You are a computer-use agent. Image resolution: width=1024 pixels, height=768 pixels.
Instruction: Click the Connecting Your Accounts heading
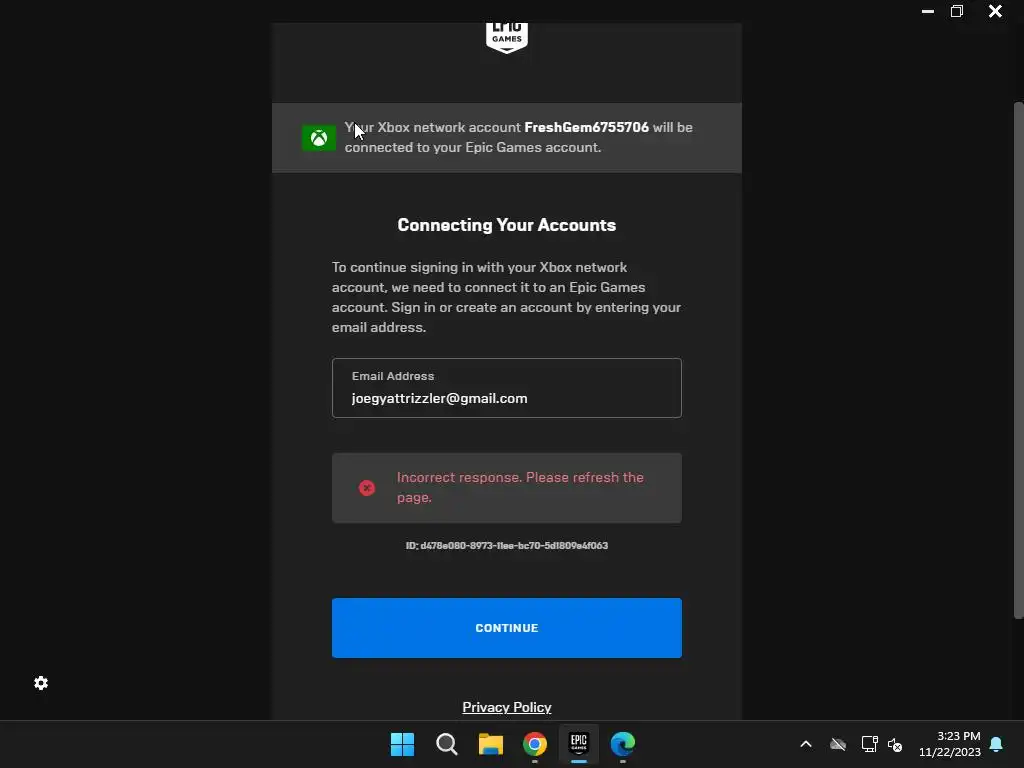click(x=507, y=225)
